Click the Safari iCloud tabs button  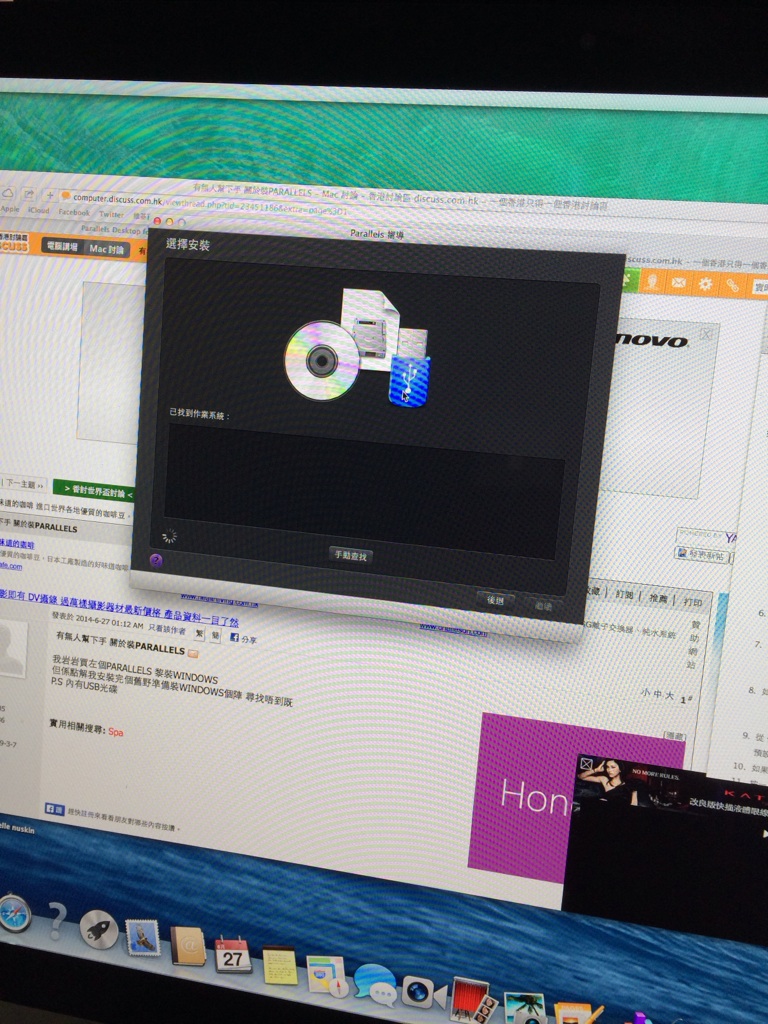click(x=8, y=193)
